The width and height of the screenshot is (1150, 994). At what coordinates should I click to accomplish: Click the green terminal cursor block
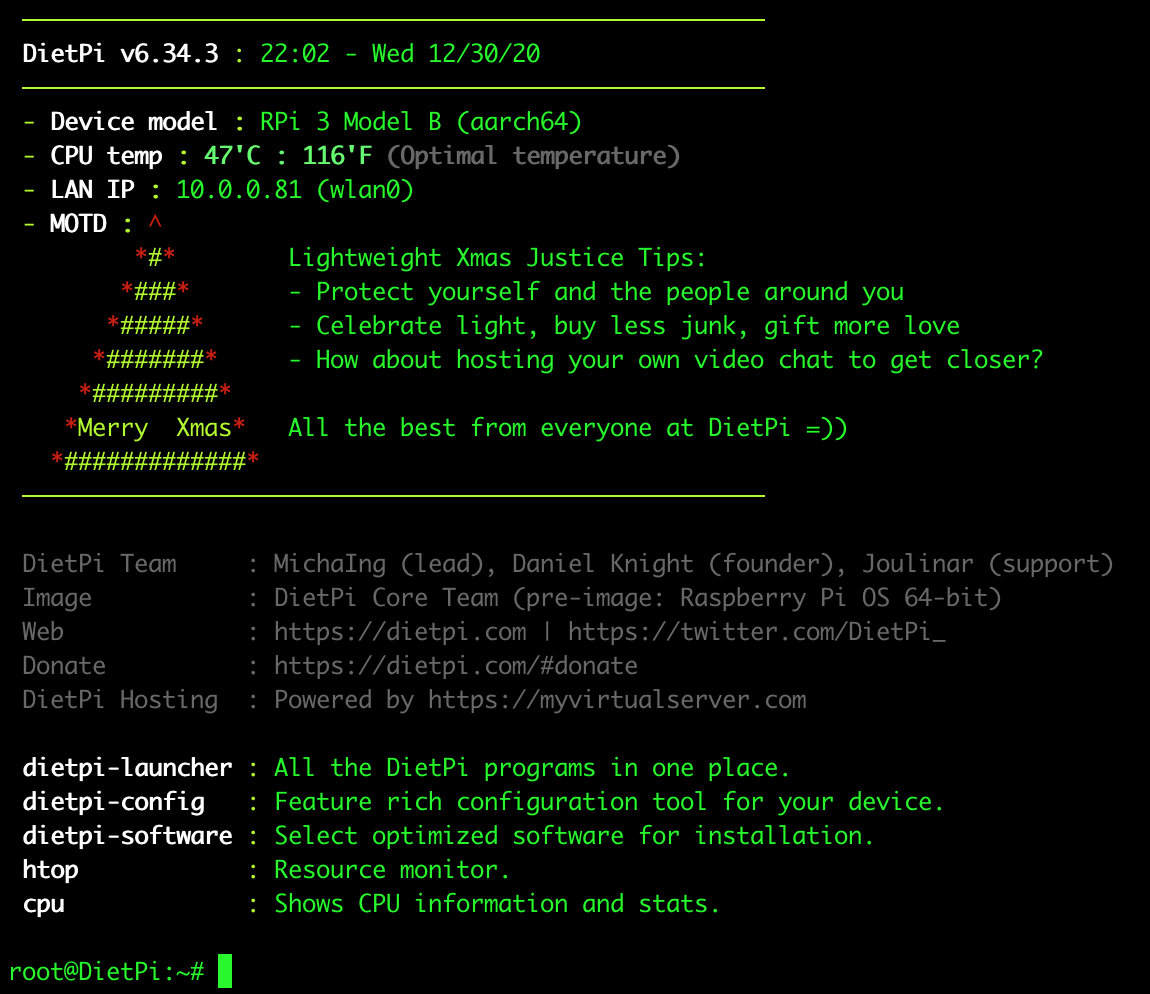click(x=225, y=971)
